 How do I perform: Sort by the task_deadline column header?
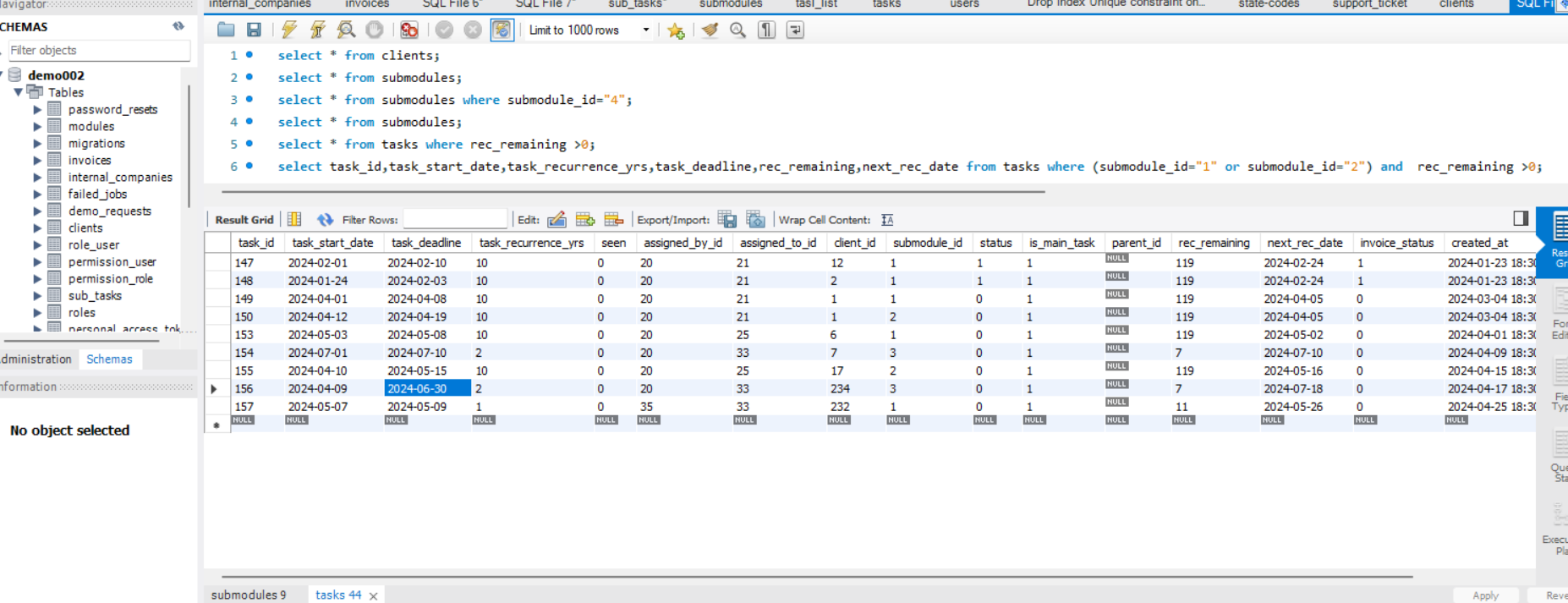(426, 243)
